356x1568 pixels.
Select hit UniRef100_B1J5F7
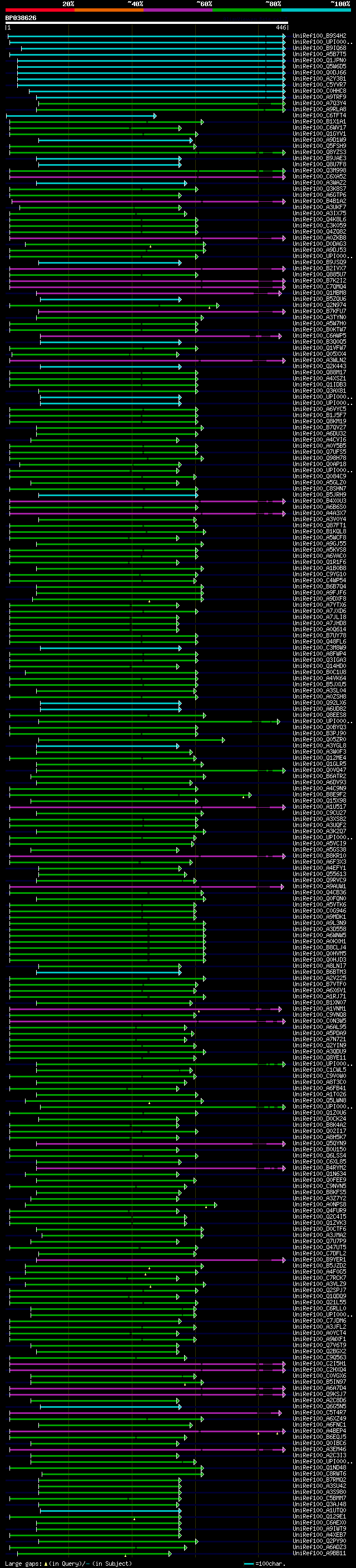(319, 416)
